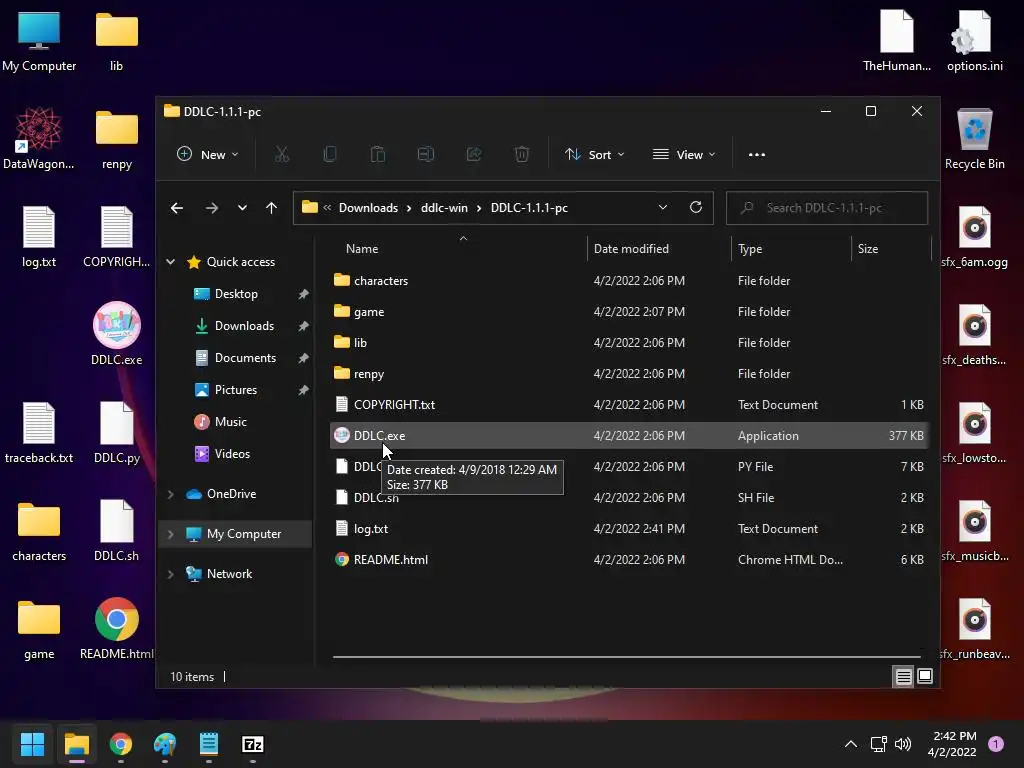Image resolution: width=1024 pixels, height=768 pixels.
Task: Open Chrome from the taskbar
Action: [121, 744]
